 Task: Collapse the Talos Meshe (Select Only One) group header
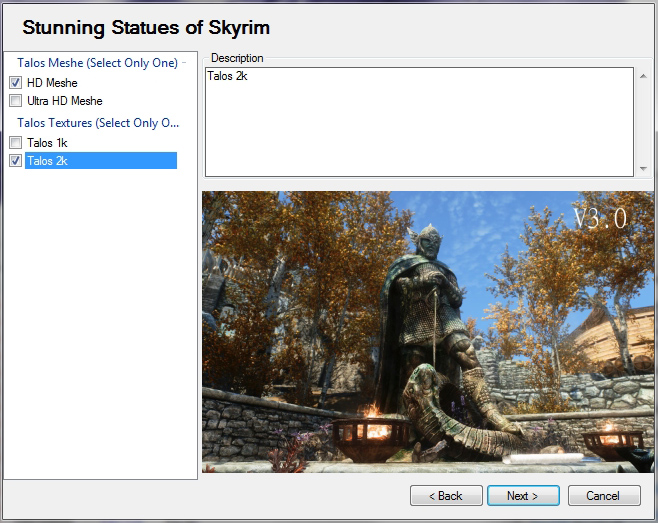coord(97,63)
